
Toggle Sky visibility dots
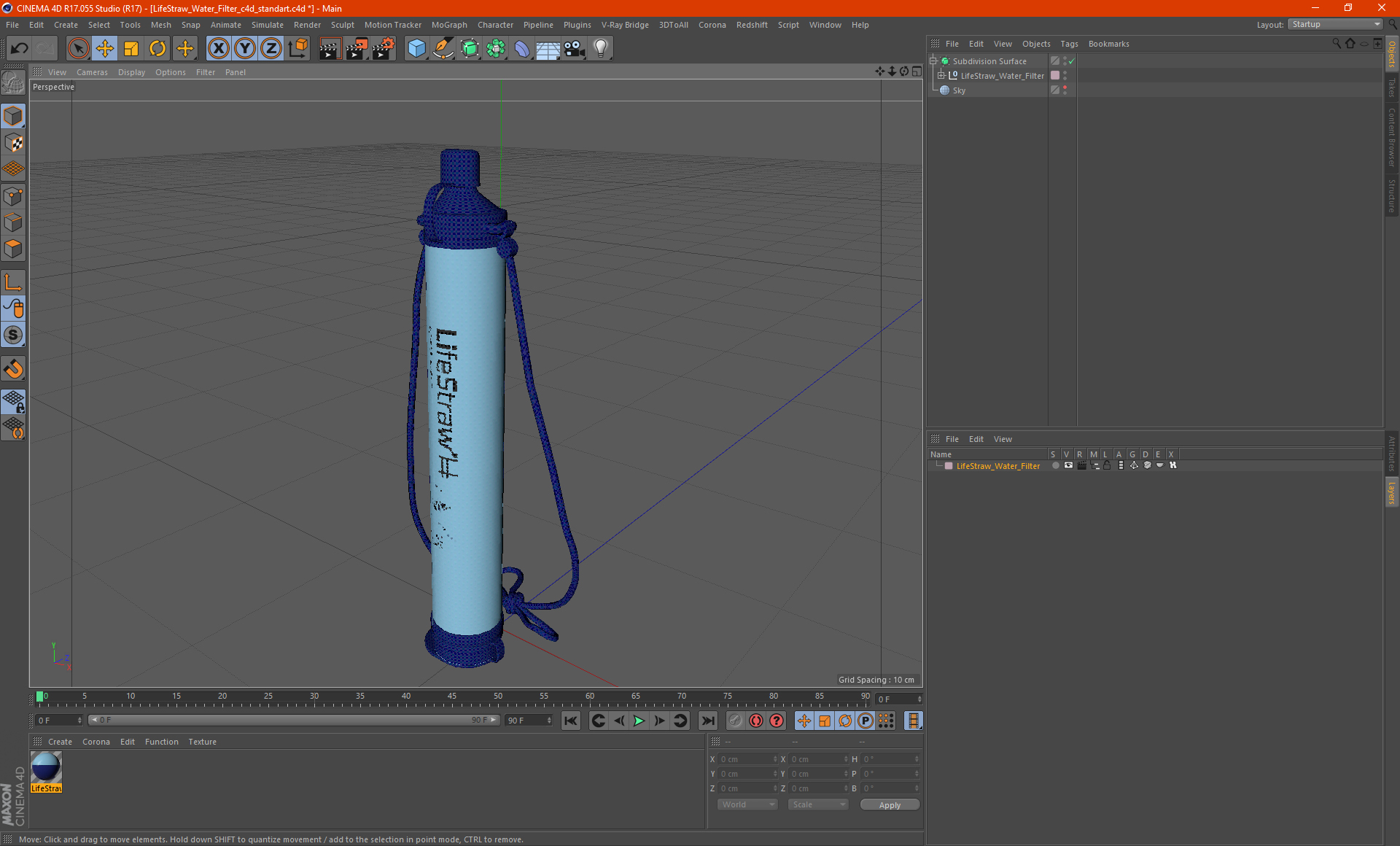pyautogui.click(x=1065, y=90)
